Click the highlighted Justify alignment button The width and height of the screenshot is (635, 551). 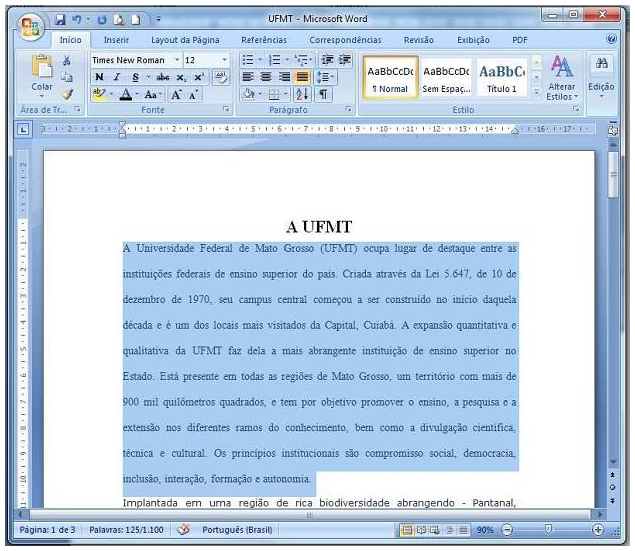302,77
